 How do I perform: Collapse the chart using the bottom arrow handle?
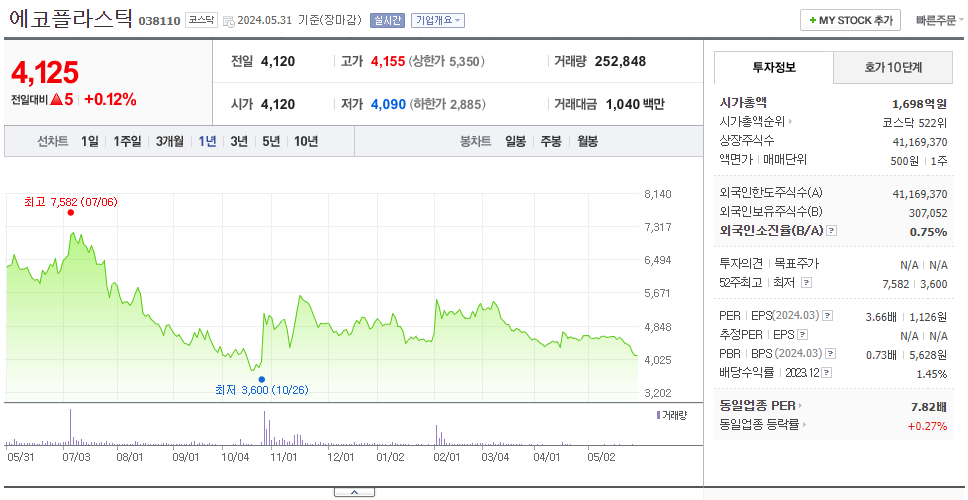pos(354,493)
